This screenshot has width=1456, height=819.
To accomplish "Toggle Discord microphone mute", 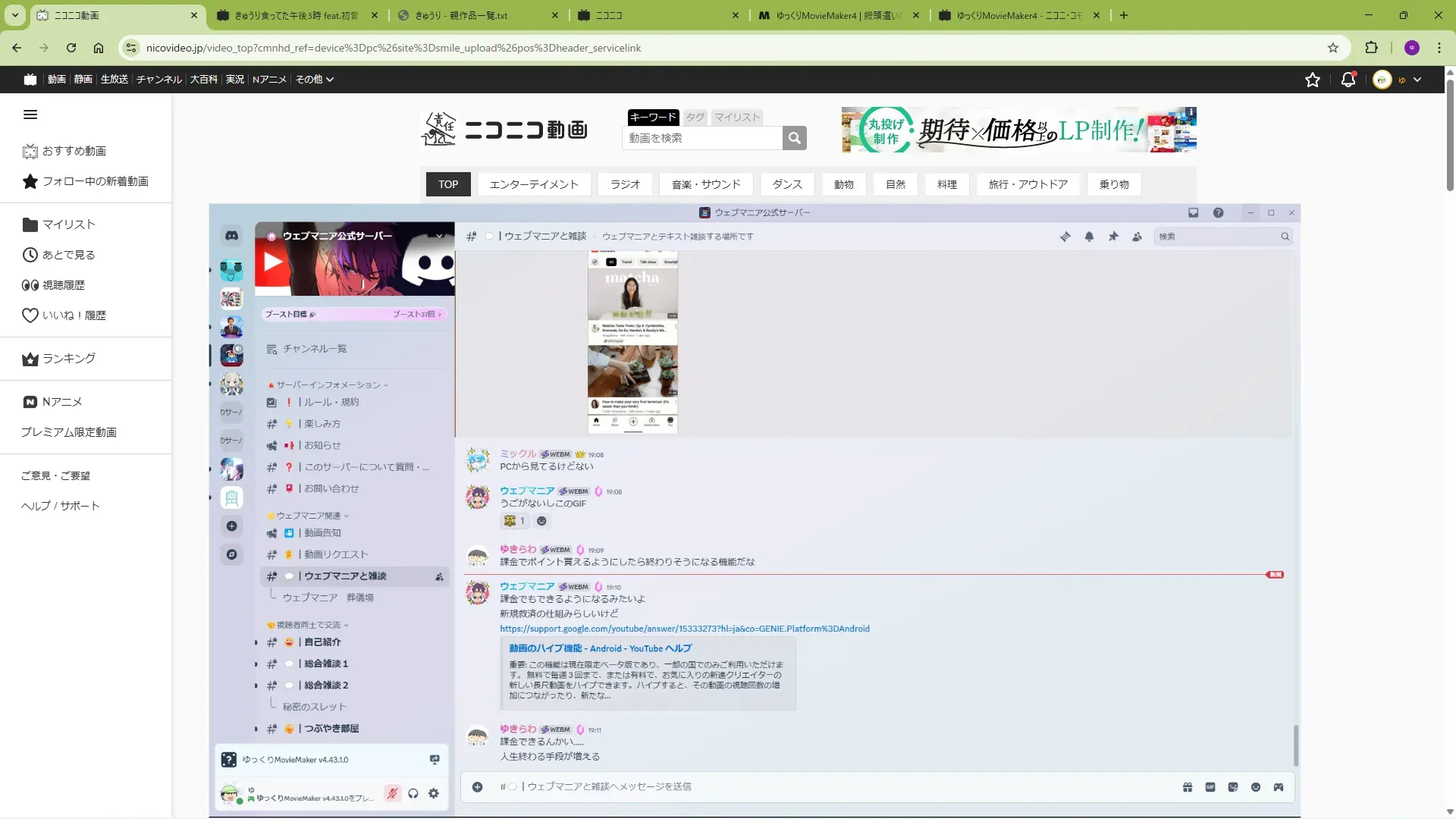I will coord(392,793).
